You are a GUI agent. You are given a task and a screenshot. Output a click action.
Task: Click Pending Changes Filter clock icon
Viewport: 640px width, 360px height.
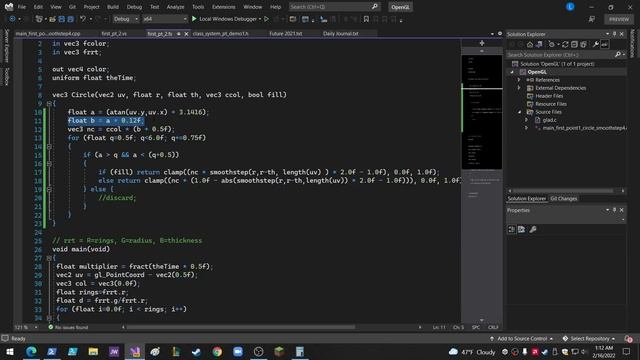point(552,44)
